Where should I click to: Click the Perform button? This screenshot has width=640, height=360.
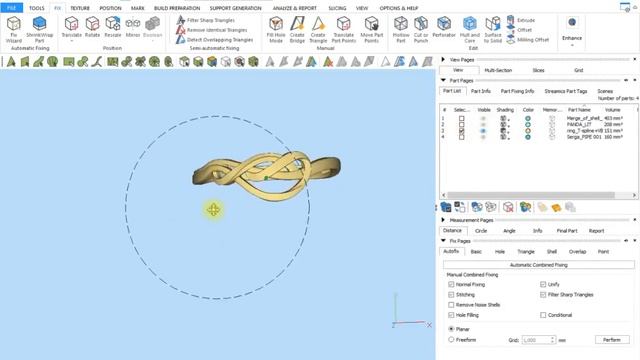coord(611,340)
